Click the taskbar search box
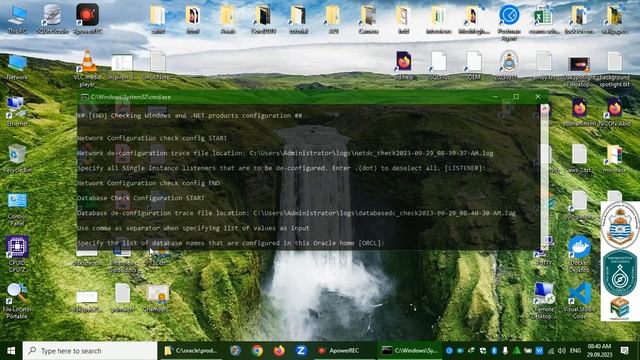The height and width of the screenshot is (360, 640). tap(90, 351)
